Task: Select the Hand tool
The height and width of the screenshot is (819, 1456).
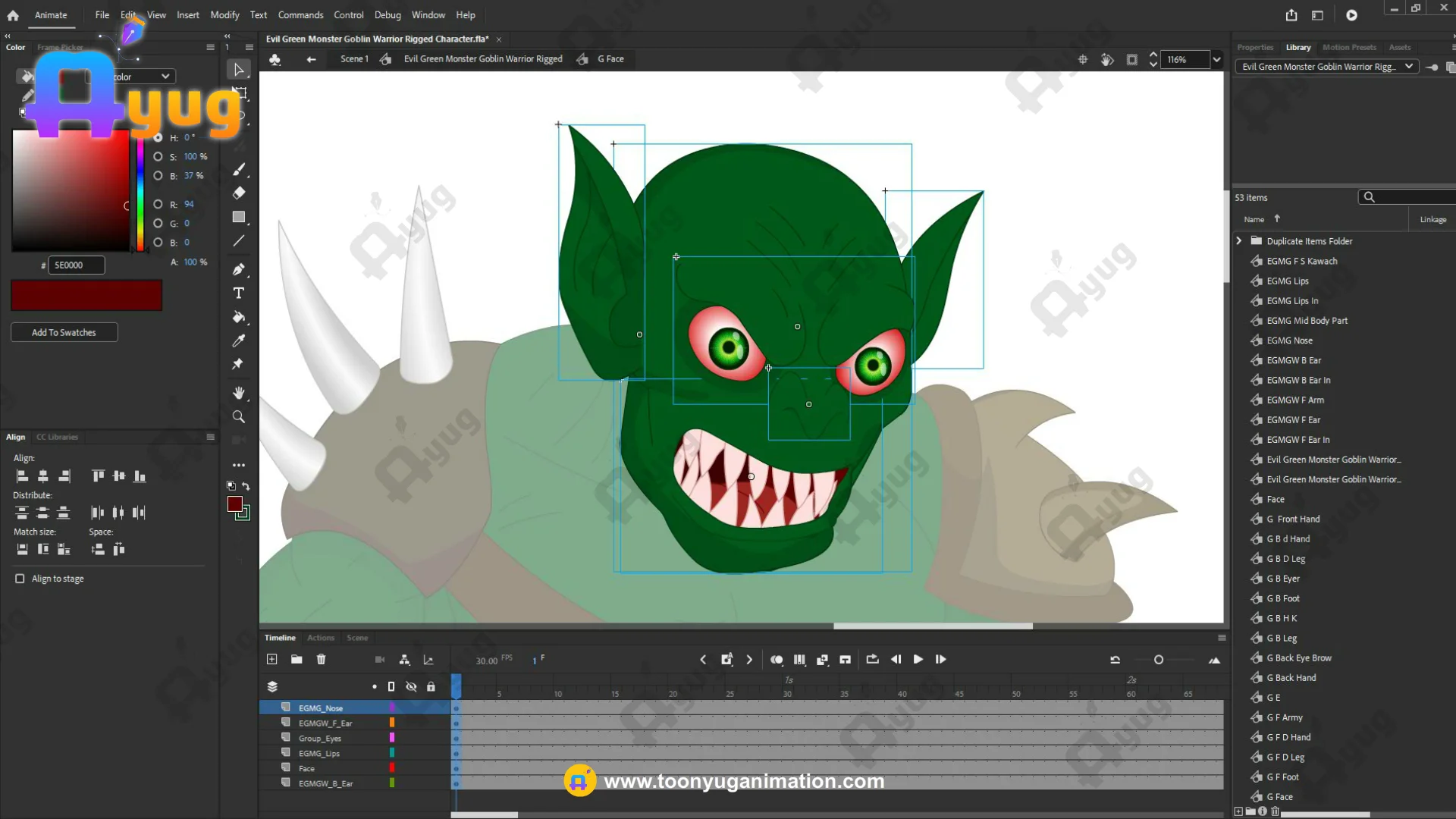Action: 238,393
